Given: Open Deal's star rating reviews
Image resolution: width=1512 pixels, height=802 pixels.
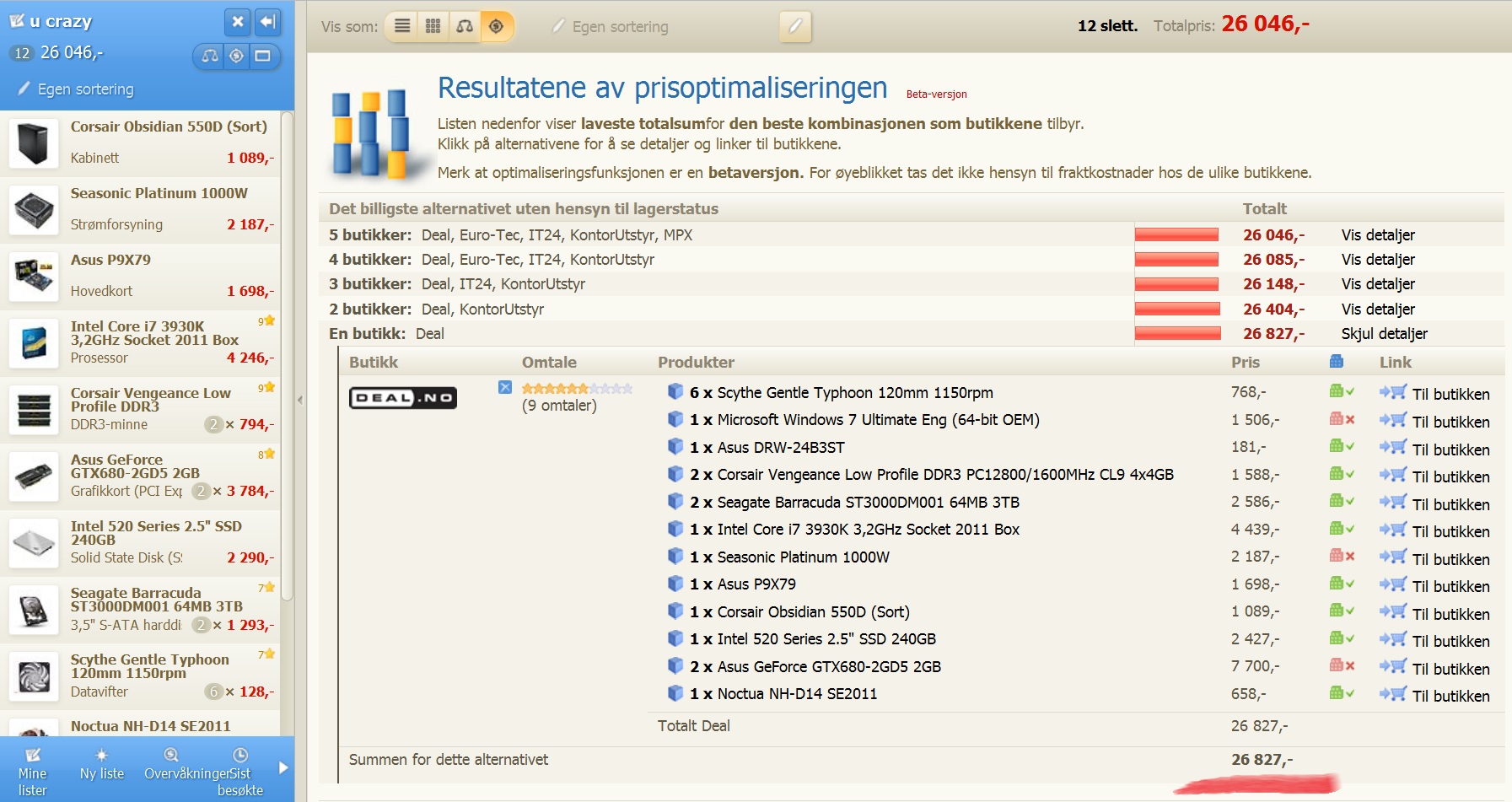Looking at the screenshot, I should [x=577, y=389].
